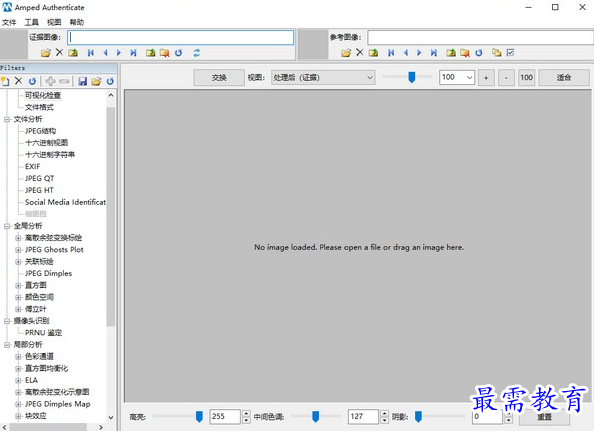Toggle the checkbox icon in reference toolbar

point(510,52)
